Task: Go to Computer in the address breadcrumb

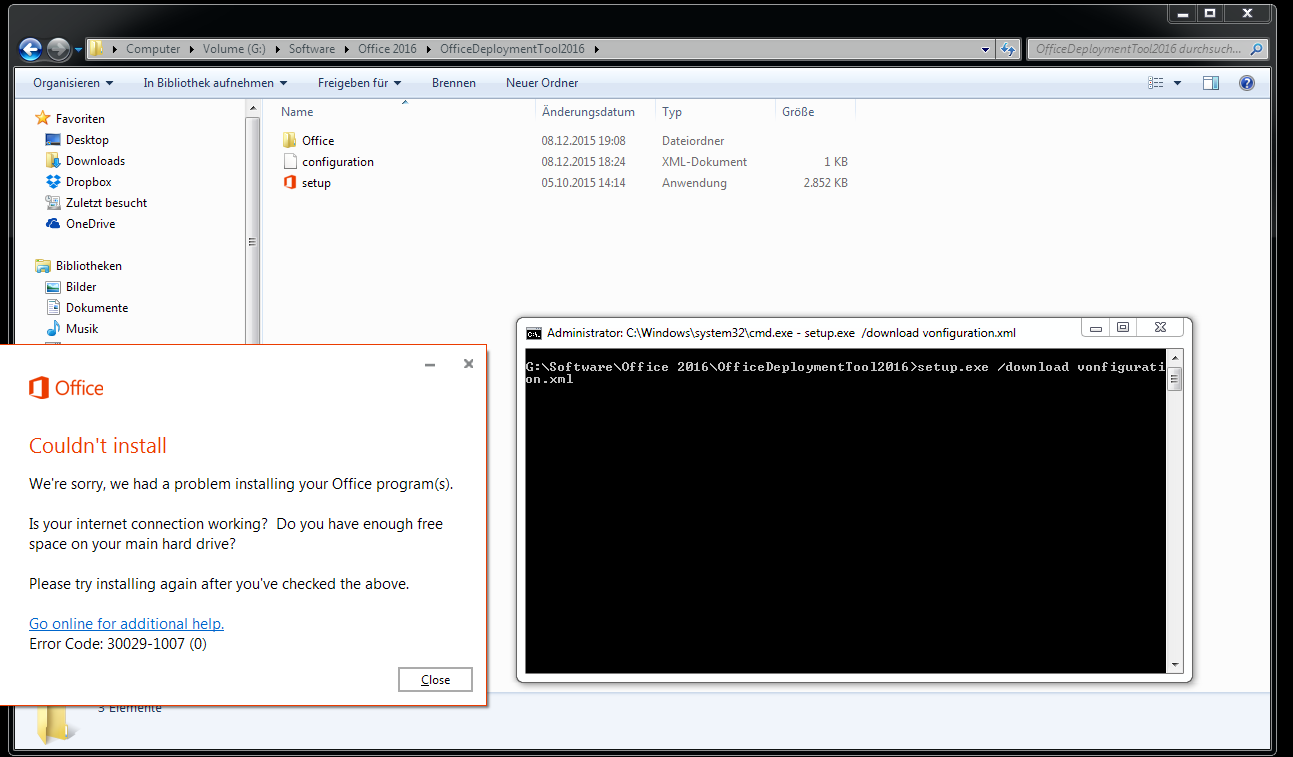Action: (153, 49)
